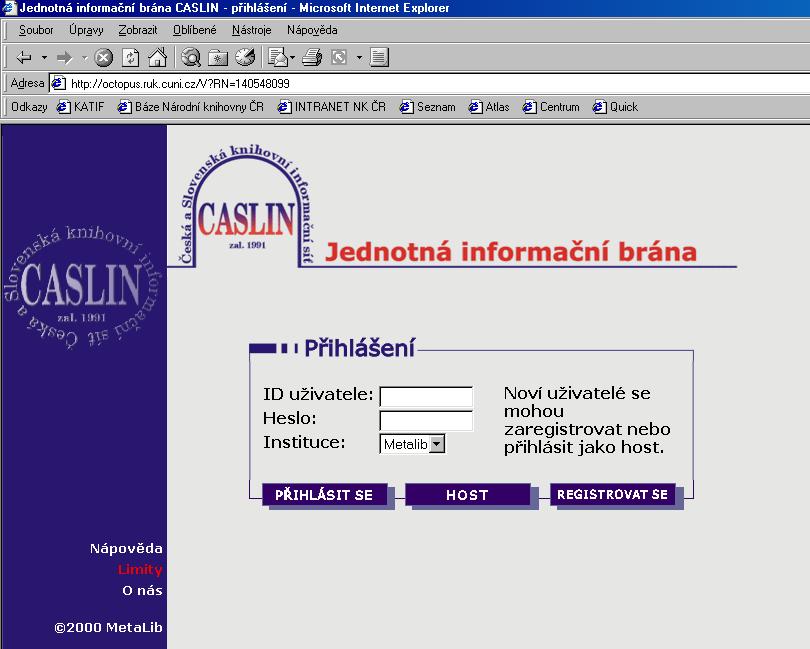The height and width of the screenshot is (649, 810).
Task: Click the lined-page icon ending the toolbar
Action: point(379,57)
